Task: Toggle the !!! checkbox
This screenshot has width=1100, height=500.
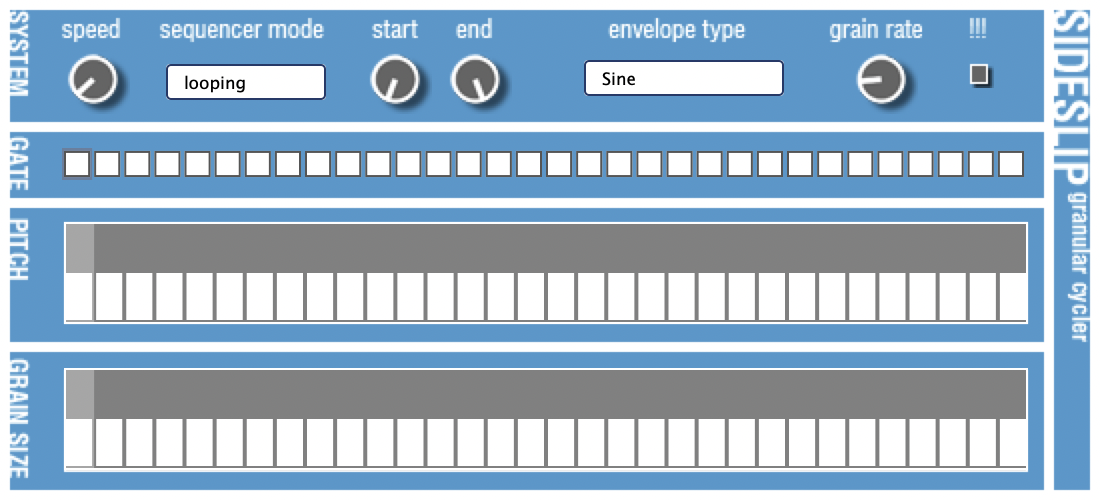Action: click(x=979, y=75)
